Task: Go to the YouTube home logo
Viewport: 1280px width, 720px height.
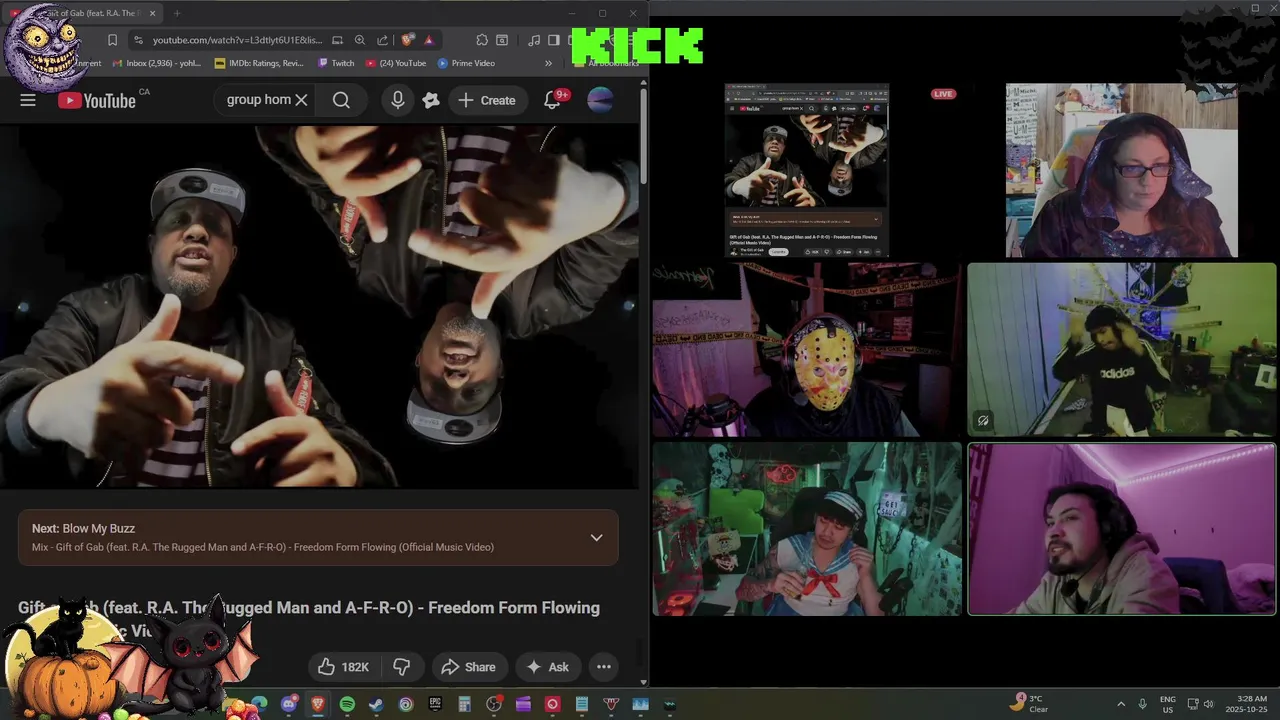Action: point(96,100)
